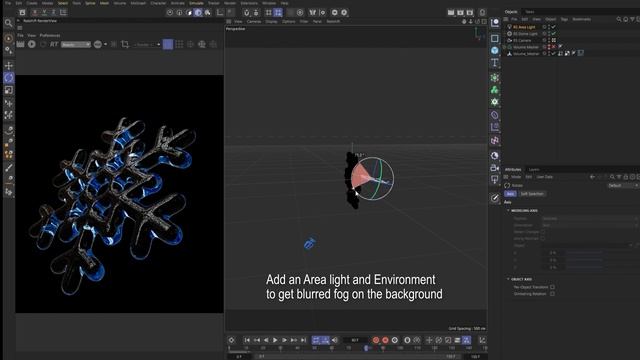Image resolution: width=640 pixels, height=360 pixels.
Task: Toggle green checkmark of RS Dome Light
Action: pos(553,33)
